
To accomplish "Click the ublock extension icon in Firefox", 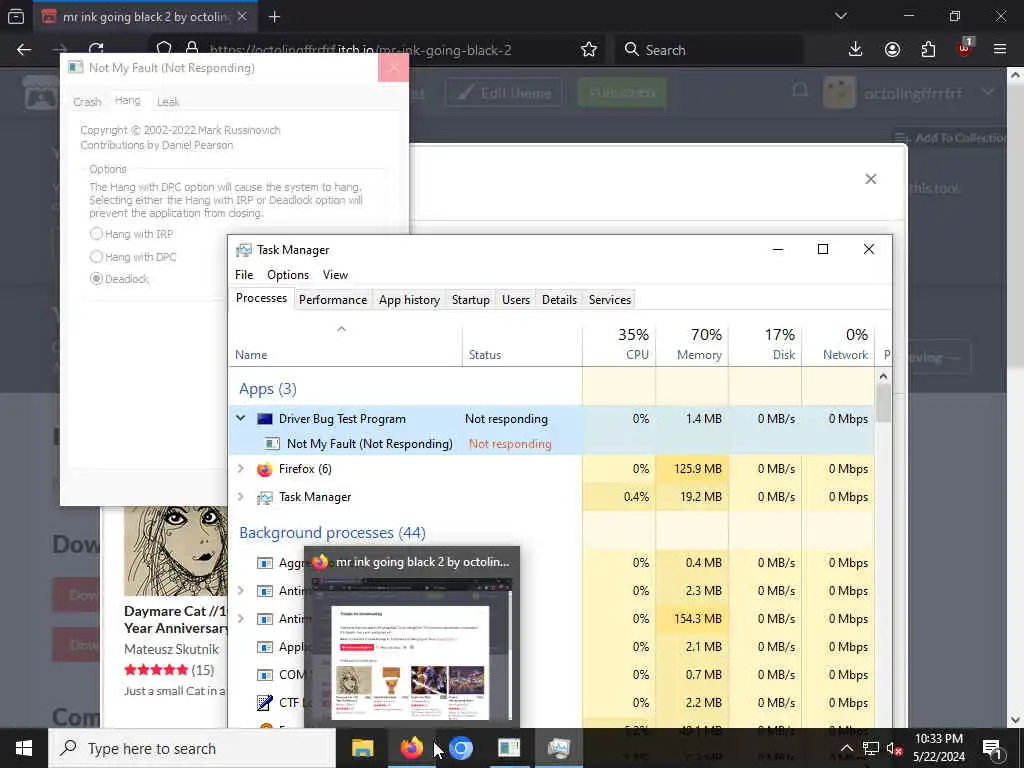I will coord(965,49).
